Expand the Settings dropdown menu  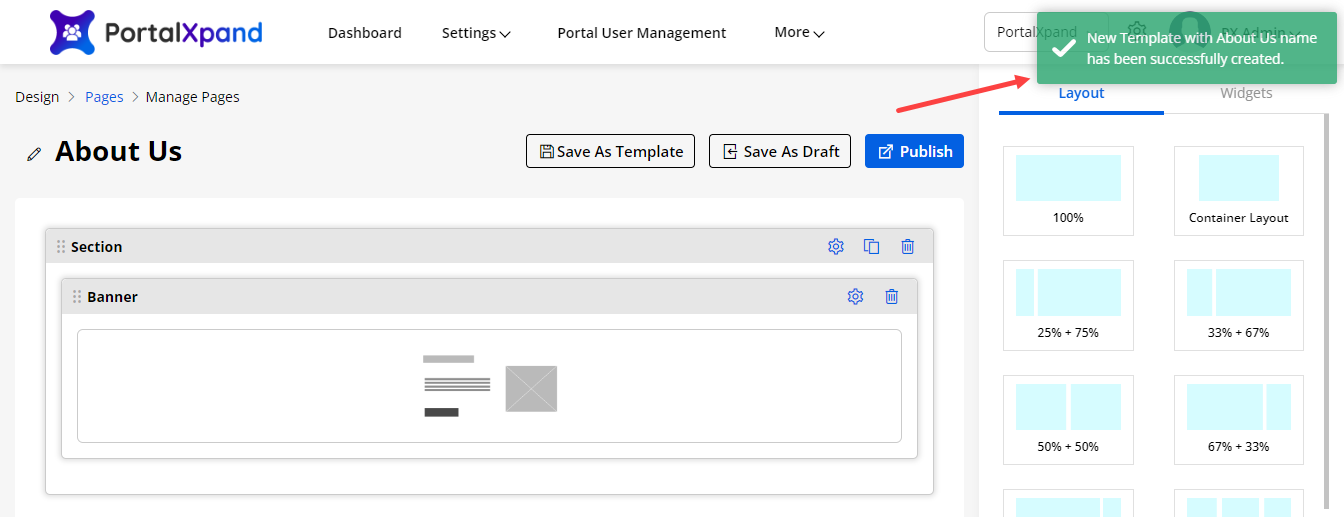pos(476,33)
